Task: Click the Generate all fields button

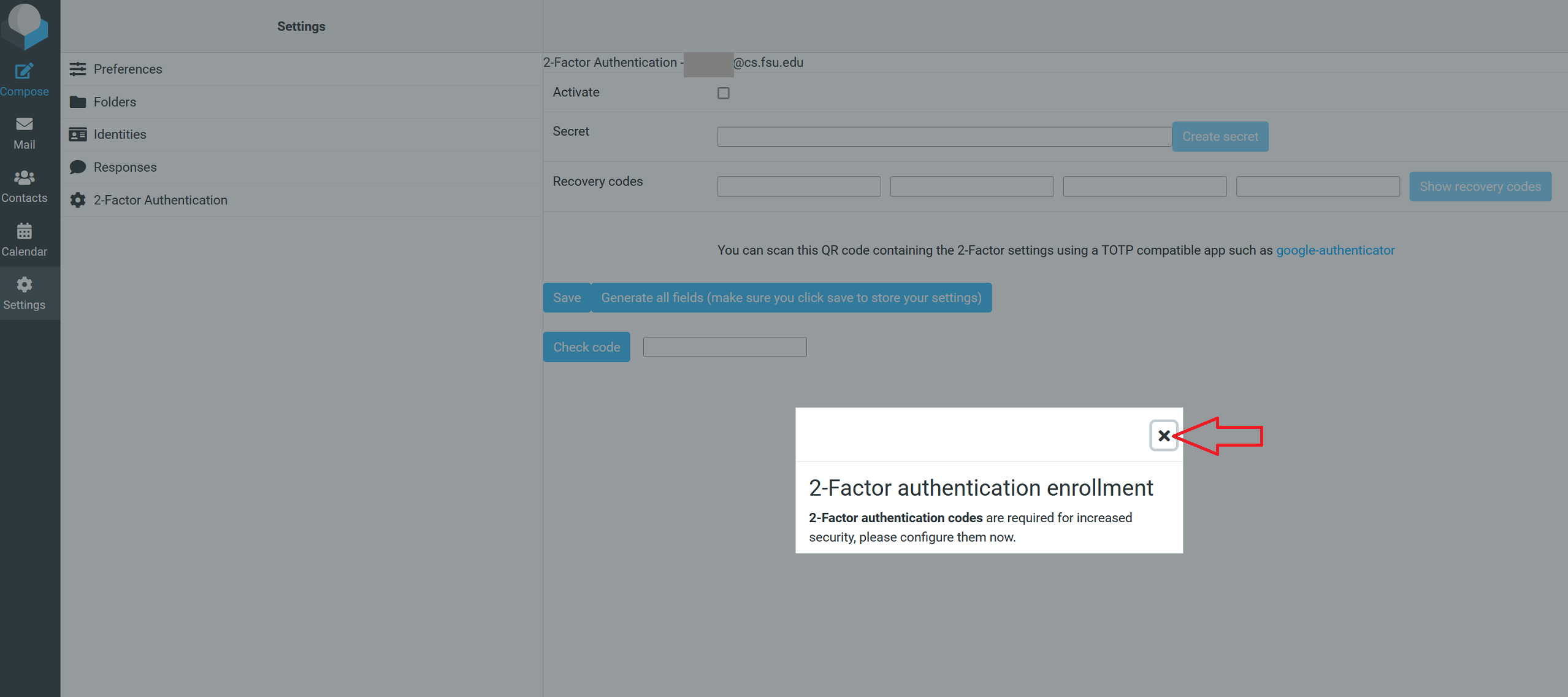Action: point(790,297)
